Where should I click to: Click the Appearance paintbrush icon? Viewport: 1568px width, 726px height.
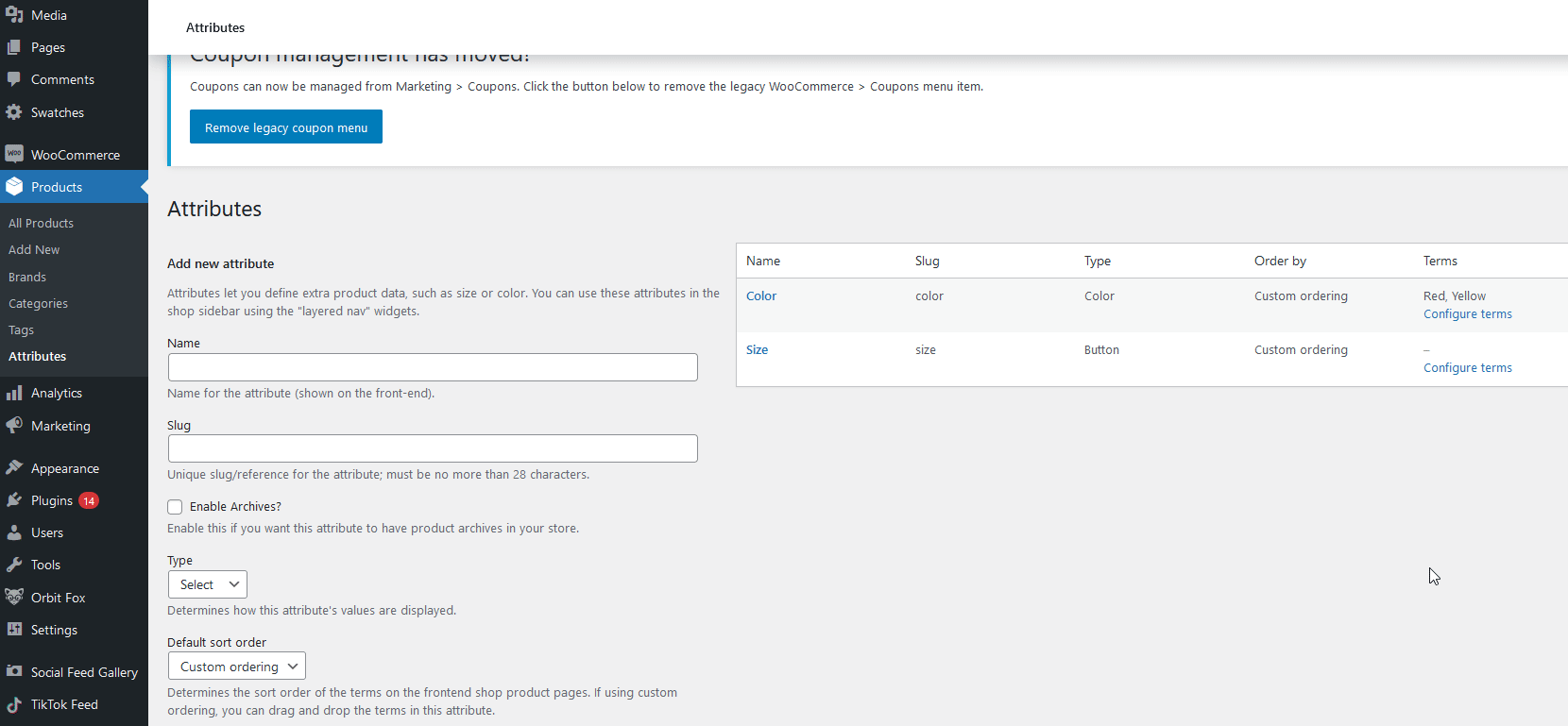[14, 467]
